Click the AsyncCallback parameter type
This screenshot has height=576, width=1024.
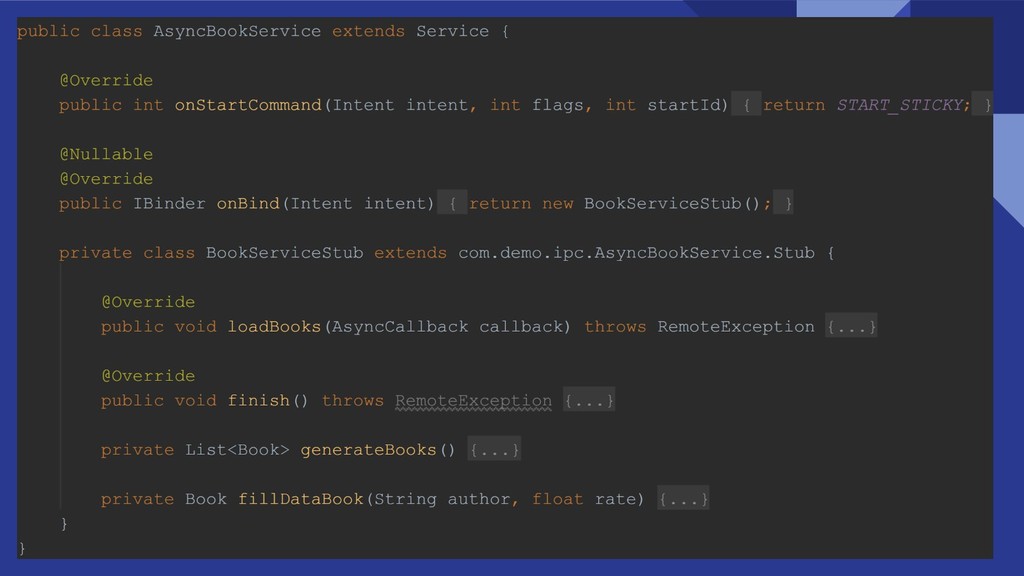[400, 327]
